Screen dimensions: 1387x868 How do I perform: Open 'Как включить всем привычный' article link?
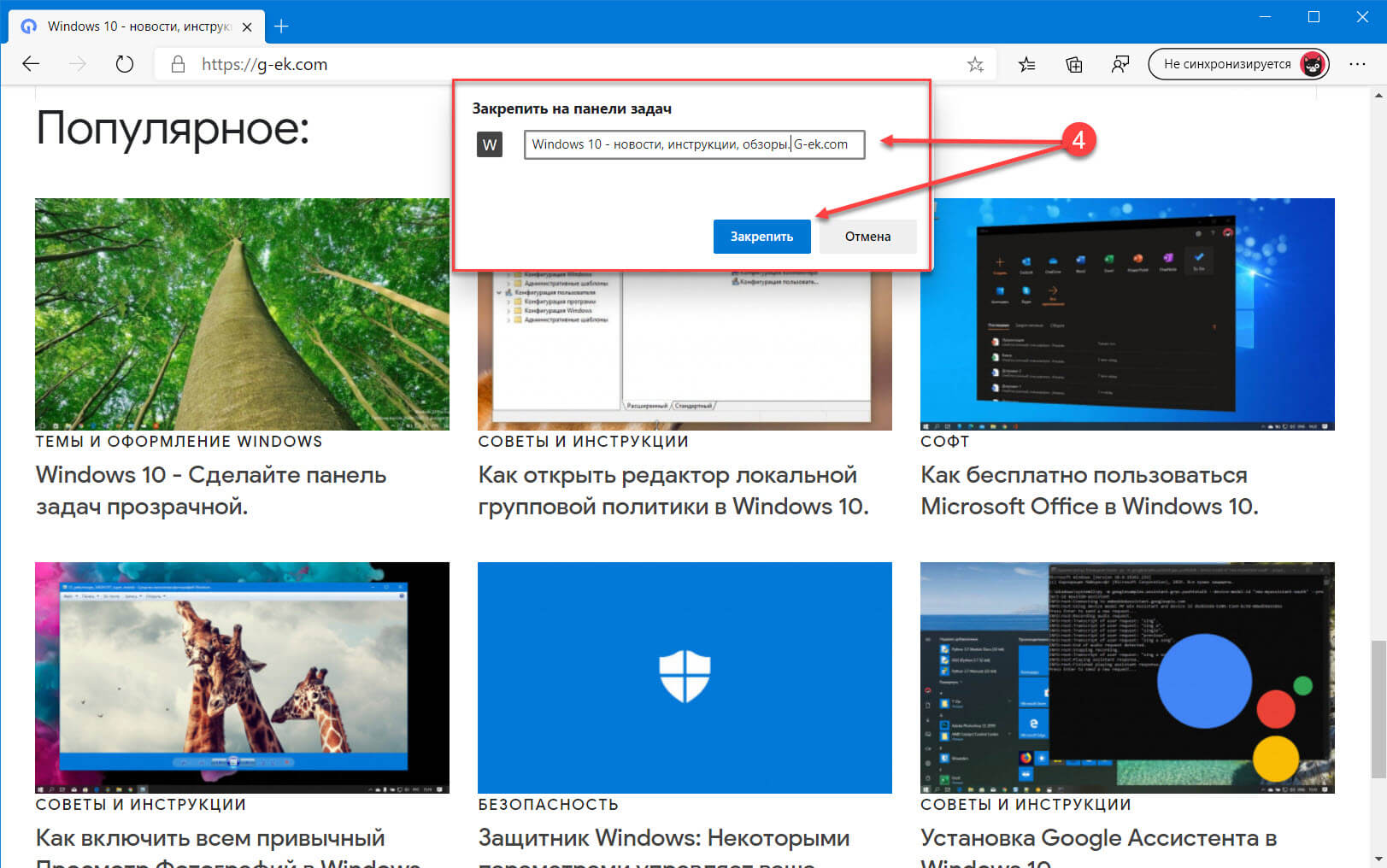pos(228,846)
